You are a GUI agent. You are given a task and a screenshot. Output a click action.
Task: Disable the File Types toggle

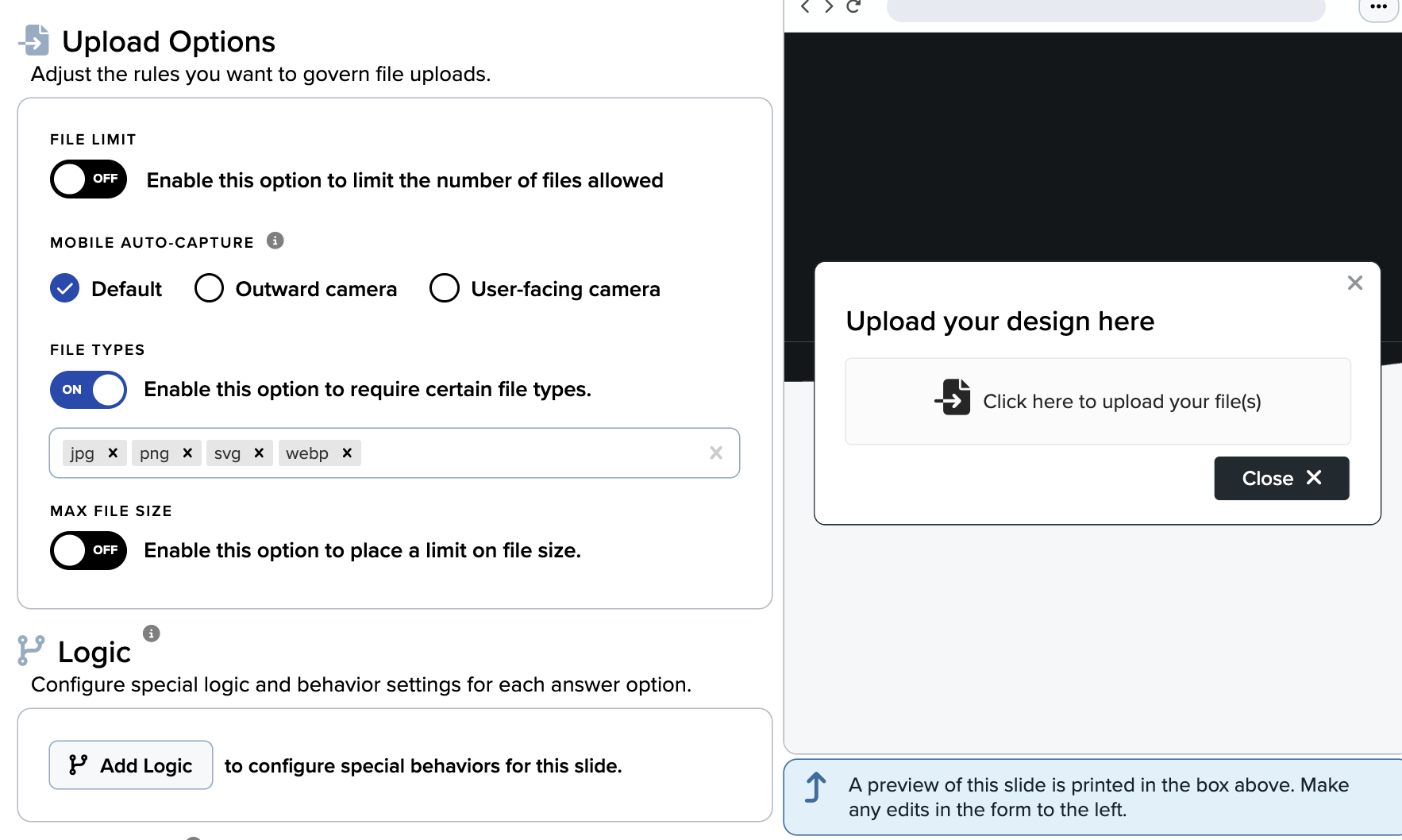pyautogui.click(x=88, y=390)
